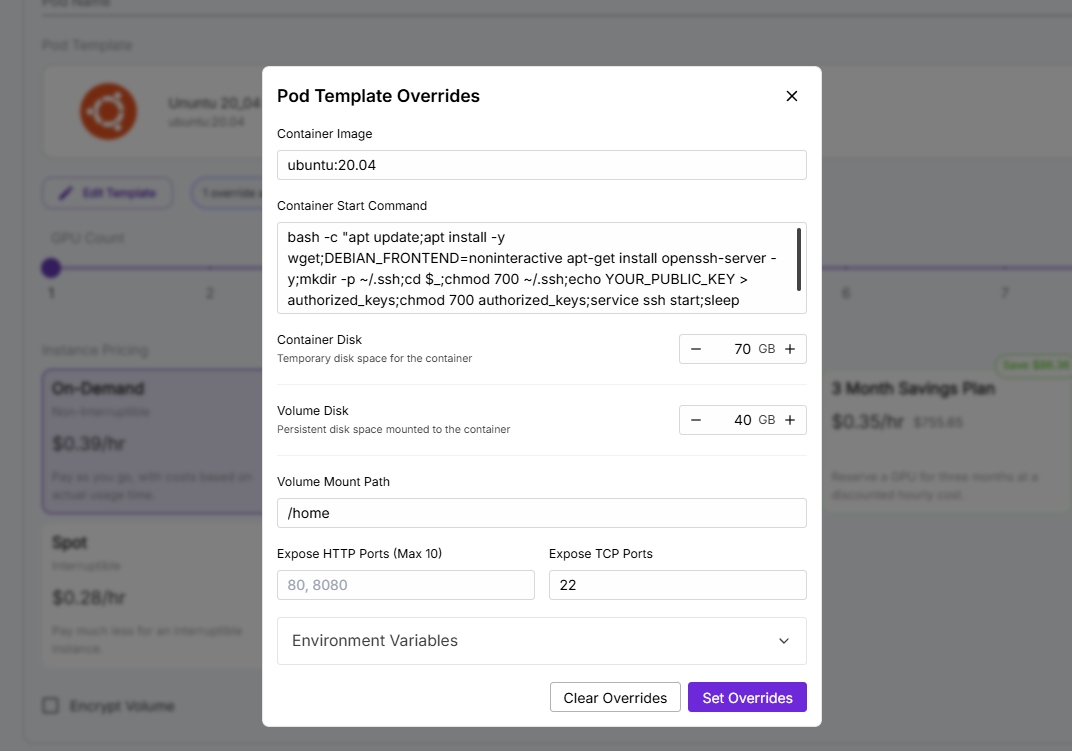Increase Volume Disk size with plus
Viewport: 1072px width, 751px height.
(790, 420)
